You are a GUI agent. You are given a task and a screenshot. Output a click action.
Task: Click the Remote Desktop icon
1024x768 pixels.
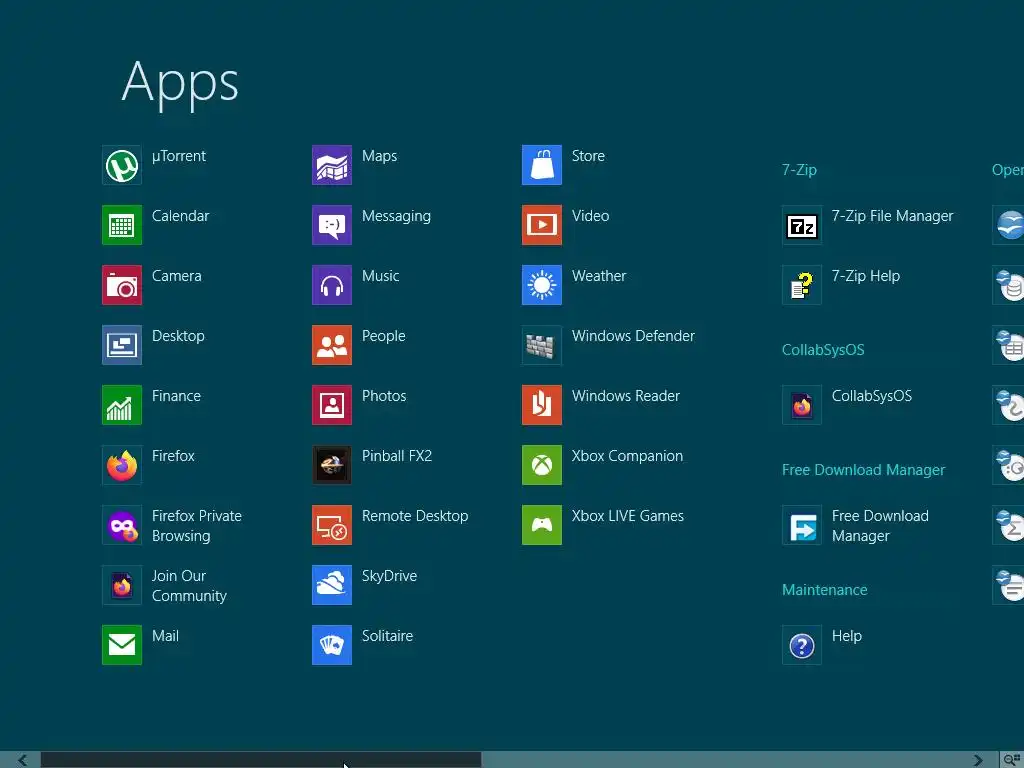[x=332, y=525]
